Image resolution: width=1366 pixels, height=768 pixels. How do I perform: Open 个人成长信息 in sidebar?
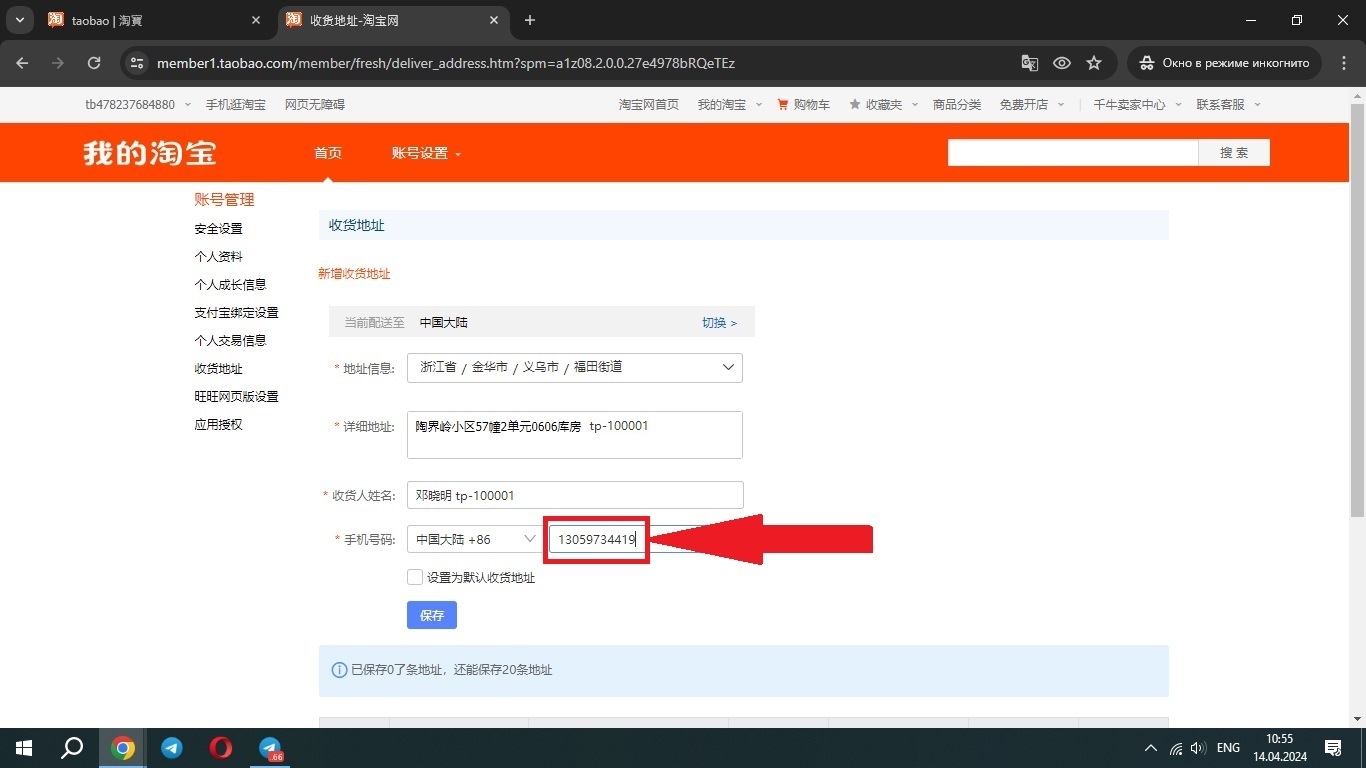coord(230,285)
